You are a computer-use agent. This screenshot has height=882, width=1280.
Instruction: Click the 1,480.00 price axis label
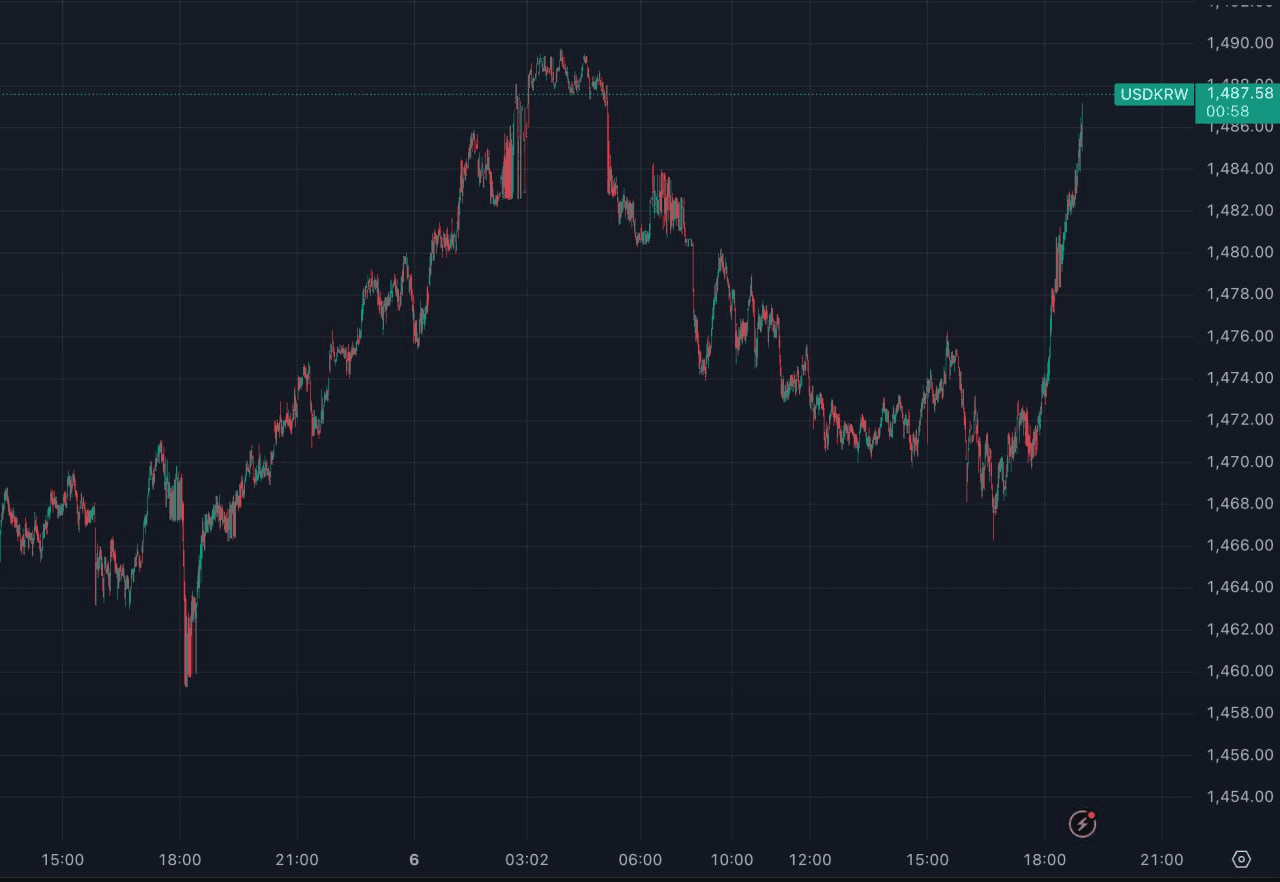[1240, 252]
